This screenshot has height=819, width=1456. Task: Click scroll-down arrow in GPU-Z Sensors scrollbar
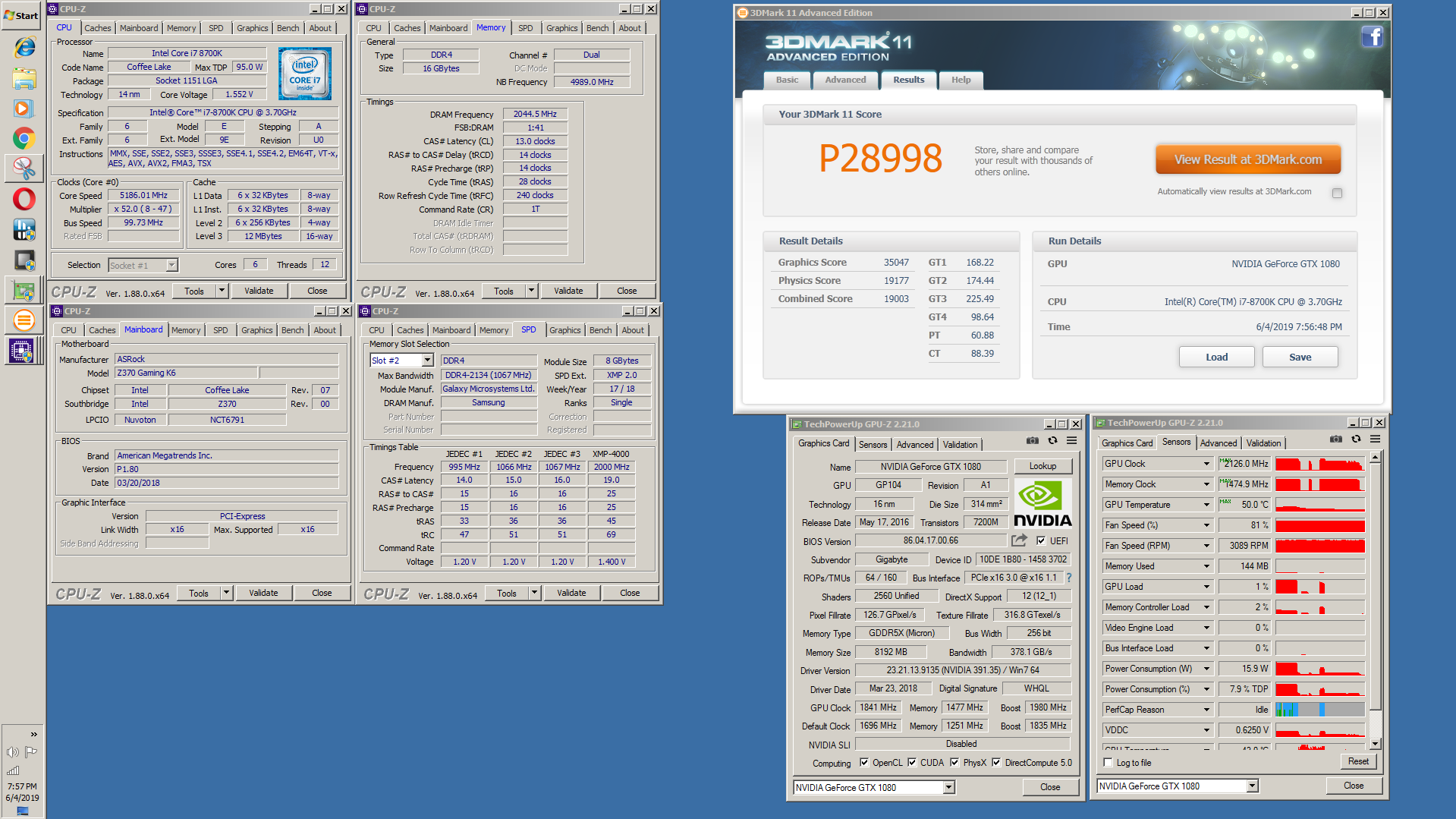(x=1375, y=745)
